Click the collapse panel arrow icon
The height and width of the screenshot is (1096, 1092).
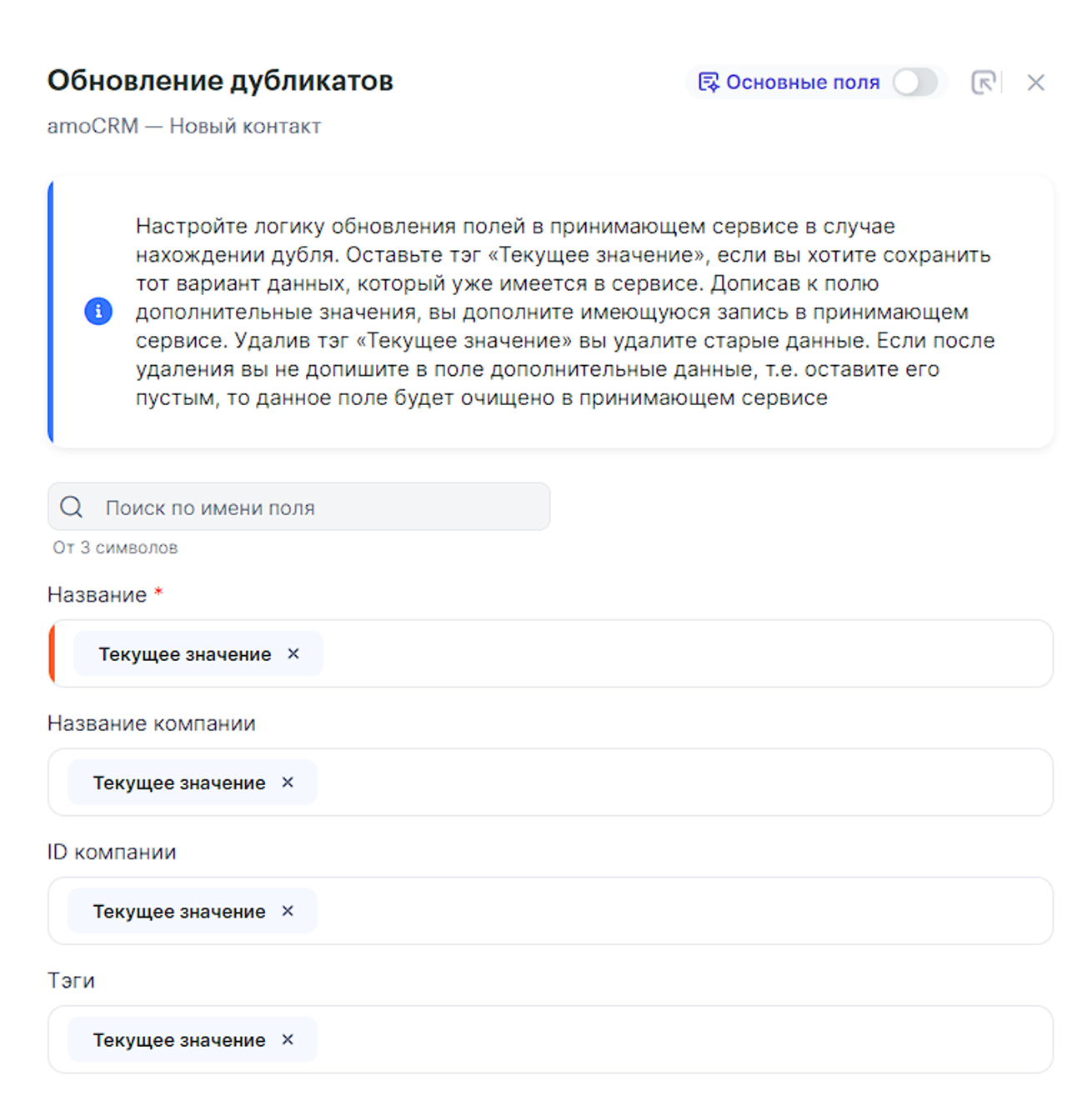pyautogui.click(x=984, y=83)
